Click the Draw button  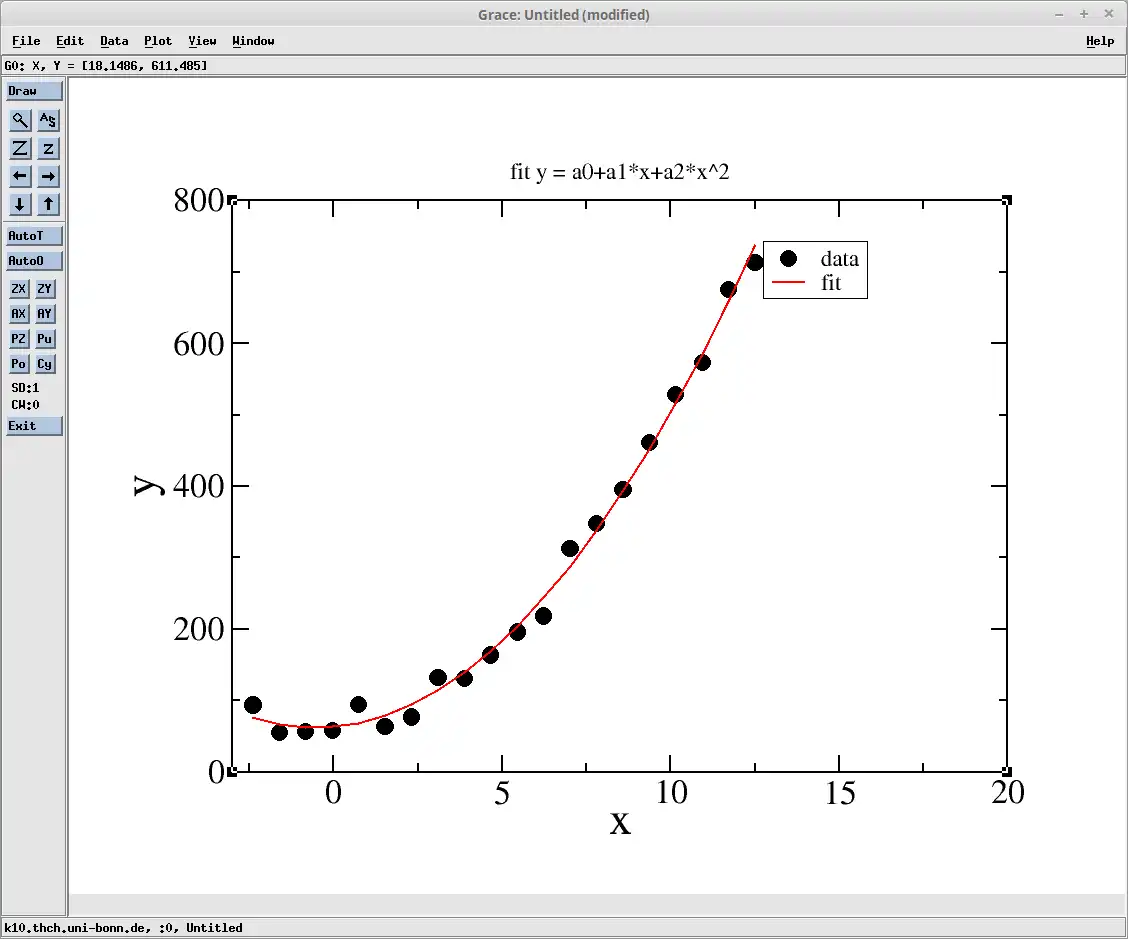pyautogui.click(x=34, y=91)
